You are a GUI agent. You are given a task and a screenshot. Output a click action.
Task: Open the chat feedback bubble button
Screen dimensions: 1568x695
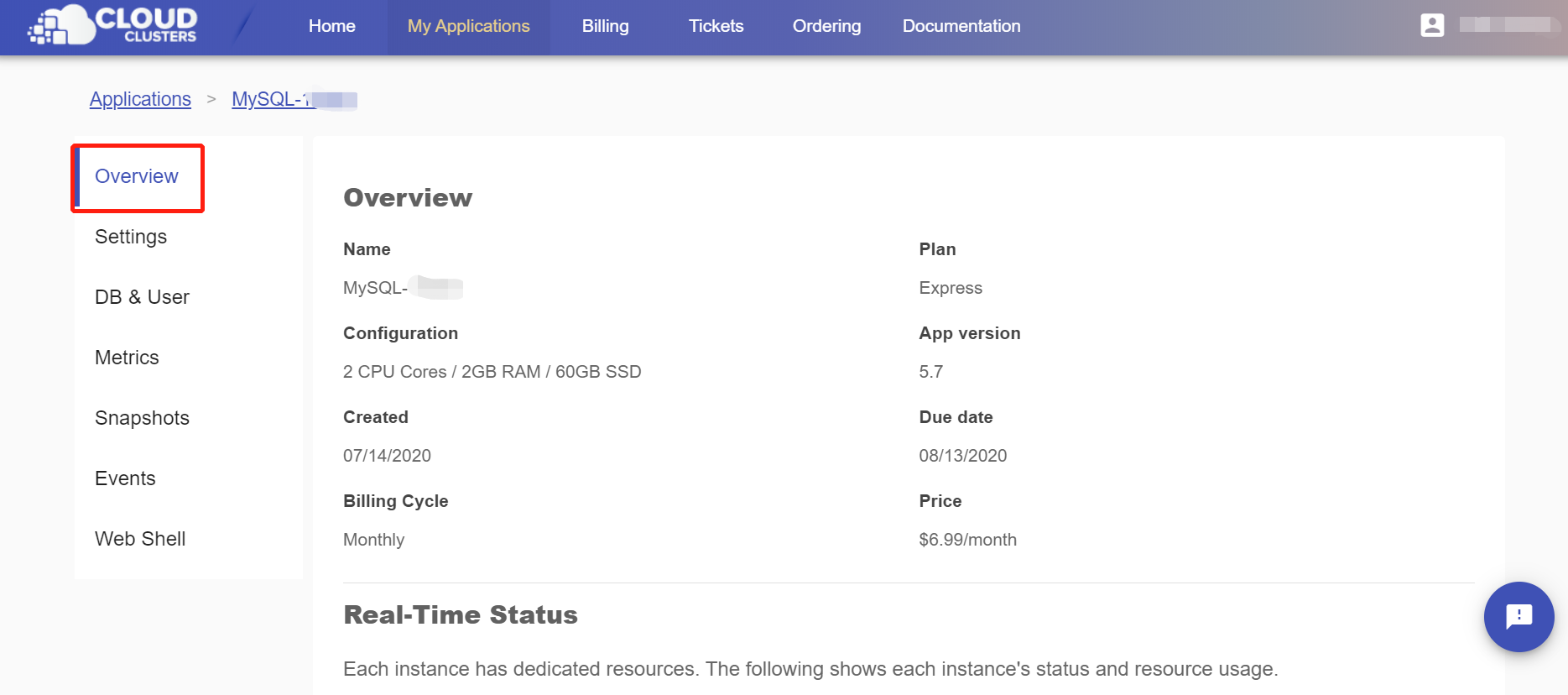[x=1519, y=617]
